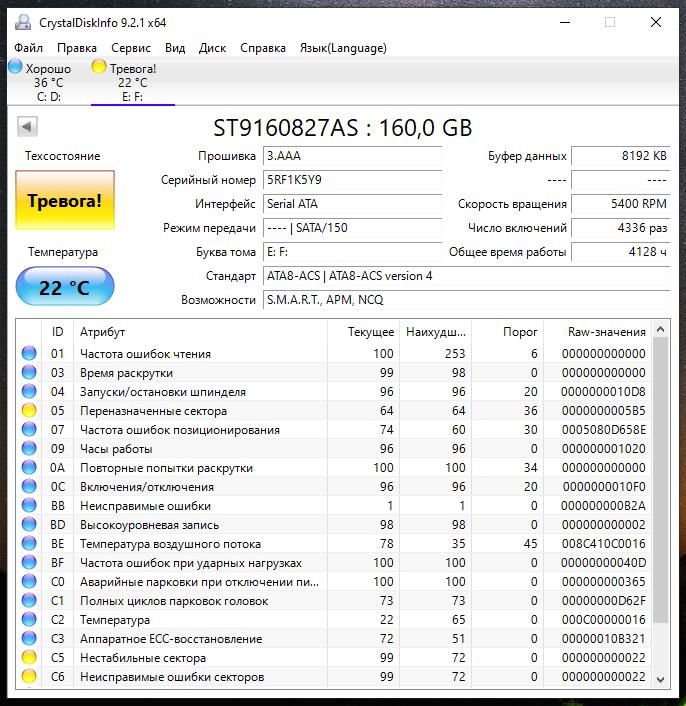Select raw value 0000000005B5 for reallocated sectors
The height and width of the screenshot is (706, 686).
[x=603, y=411]
